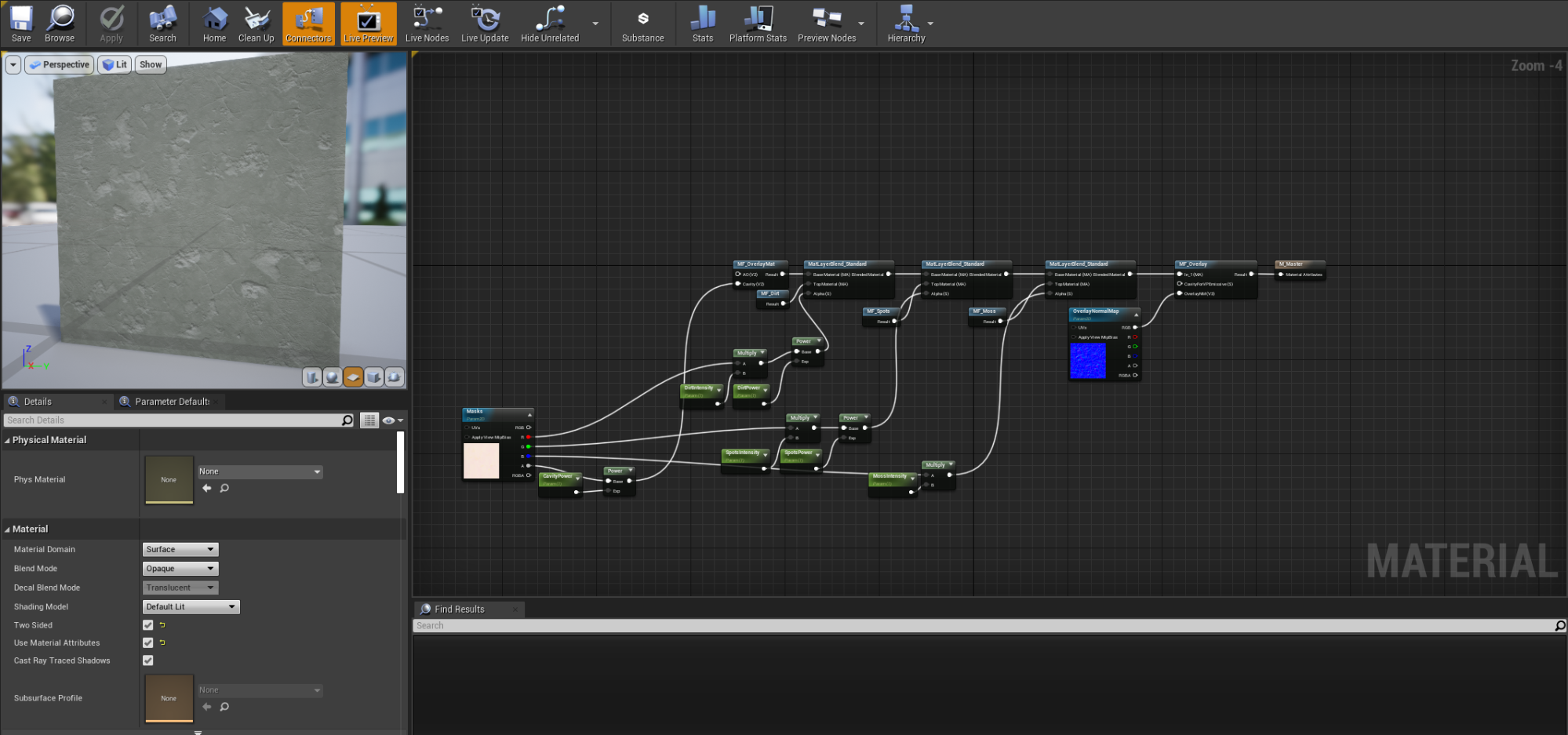This screenshot has width=1568, height=735.
Task: Switch to the Parameter Defaults tab
Action: click(x=171, y=402)
